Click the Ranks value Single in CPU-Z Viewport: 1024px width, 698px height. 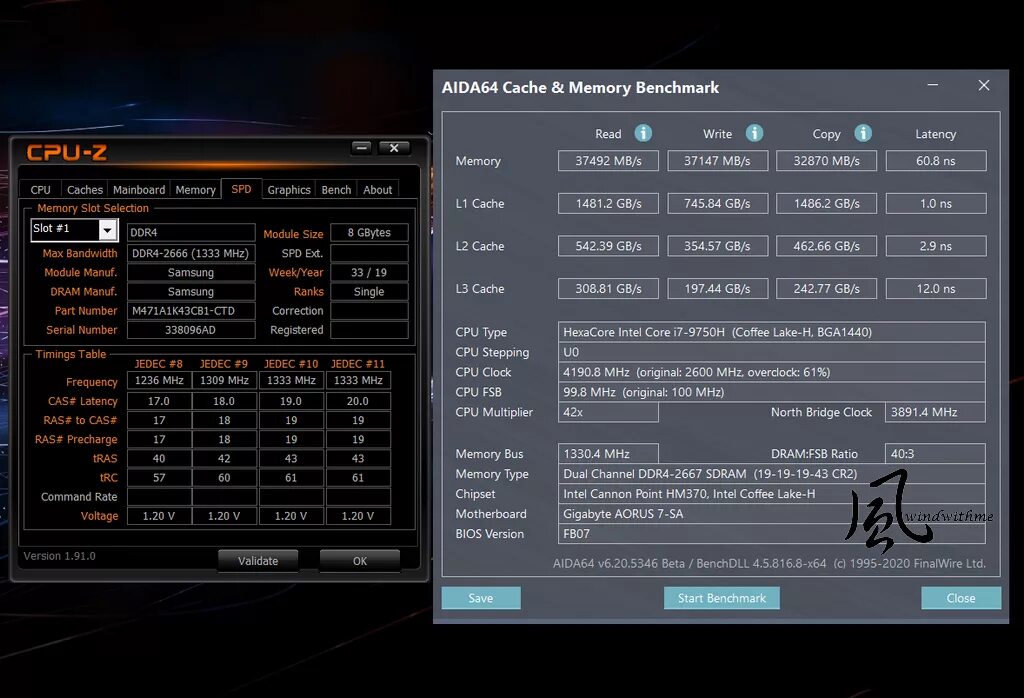point(369,291)
